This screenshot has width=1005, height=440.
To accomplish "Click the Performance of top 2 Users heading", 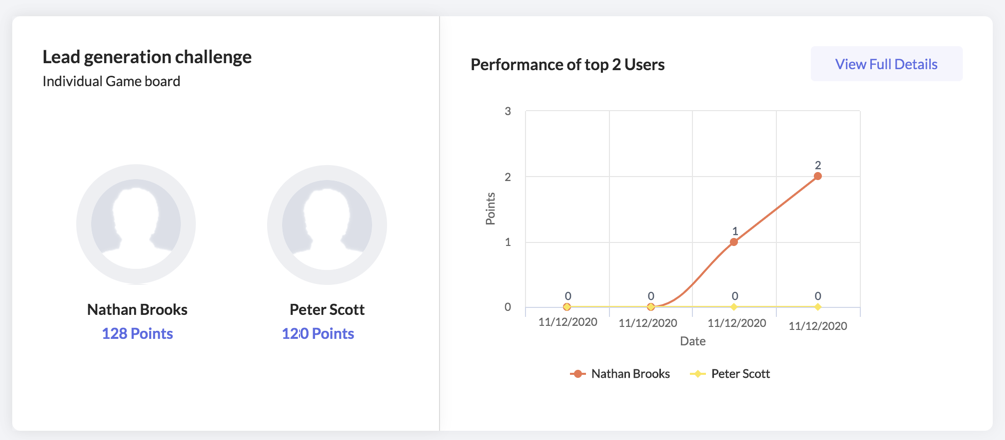I will [x=567, y=65].
